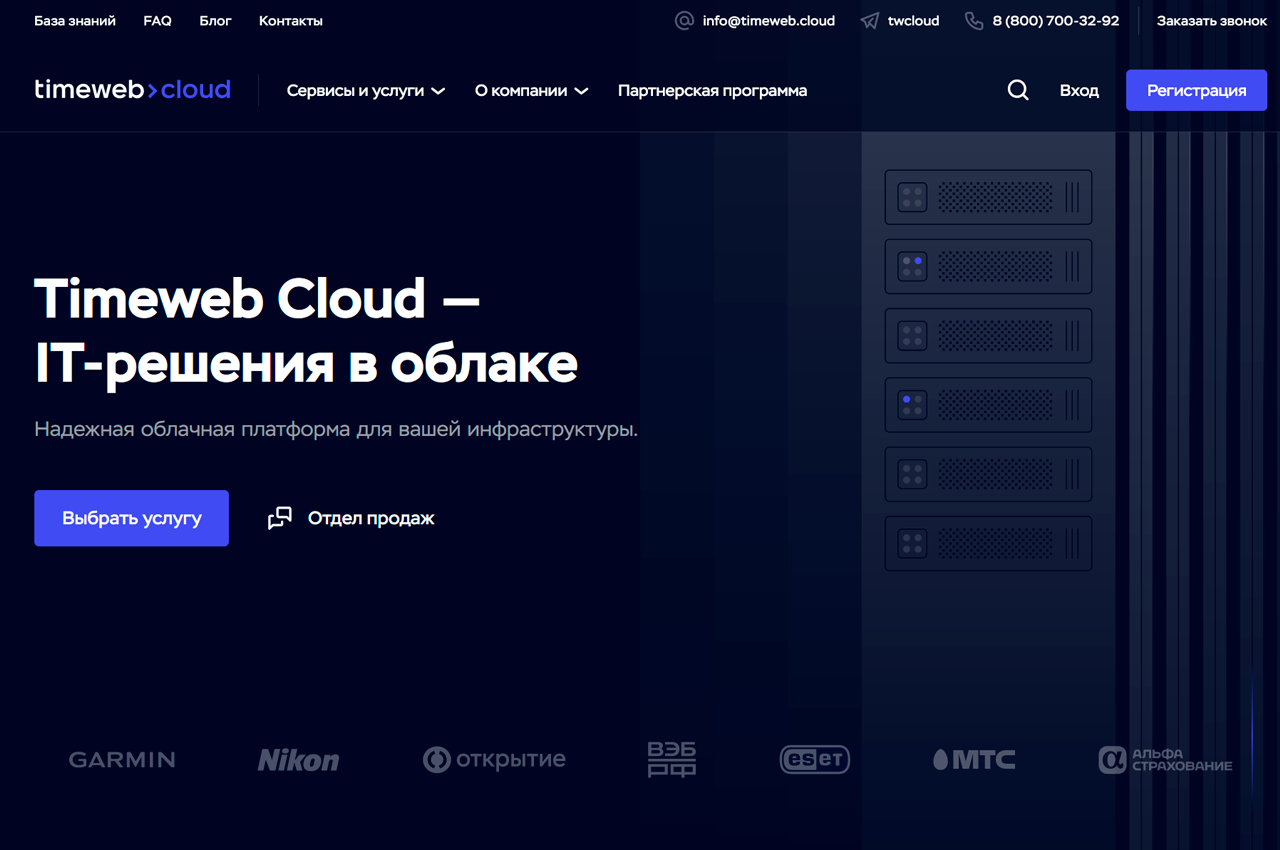Call 8 (800) 700-32-92 number
The height and width of the screenshot is (850, 1280).
1056,21
